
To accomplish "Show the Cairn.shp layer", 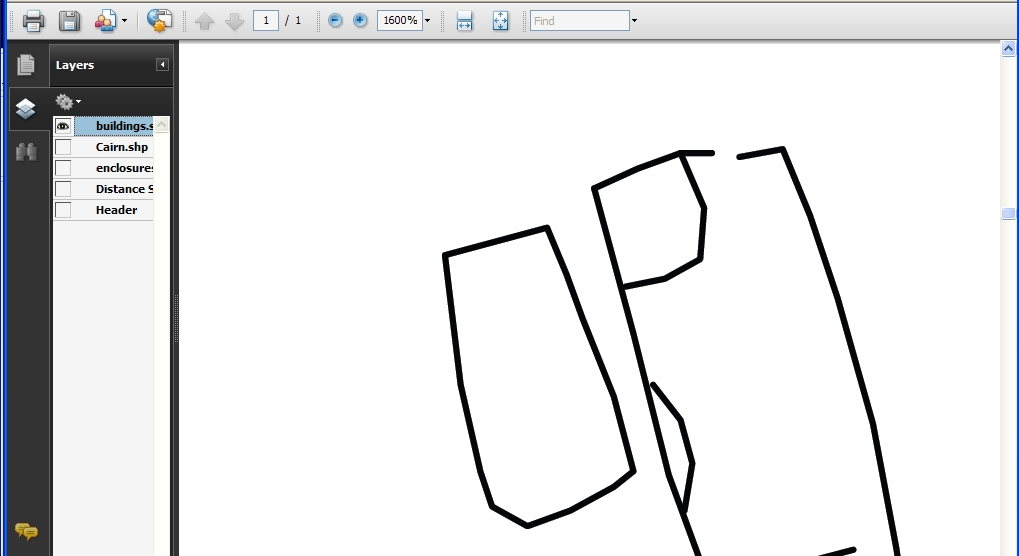I will pyautogui.click(x=63, y=147).
